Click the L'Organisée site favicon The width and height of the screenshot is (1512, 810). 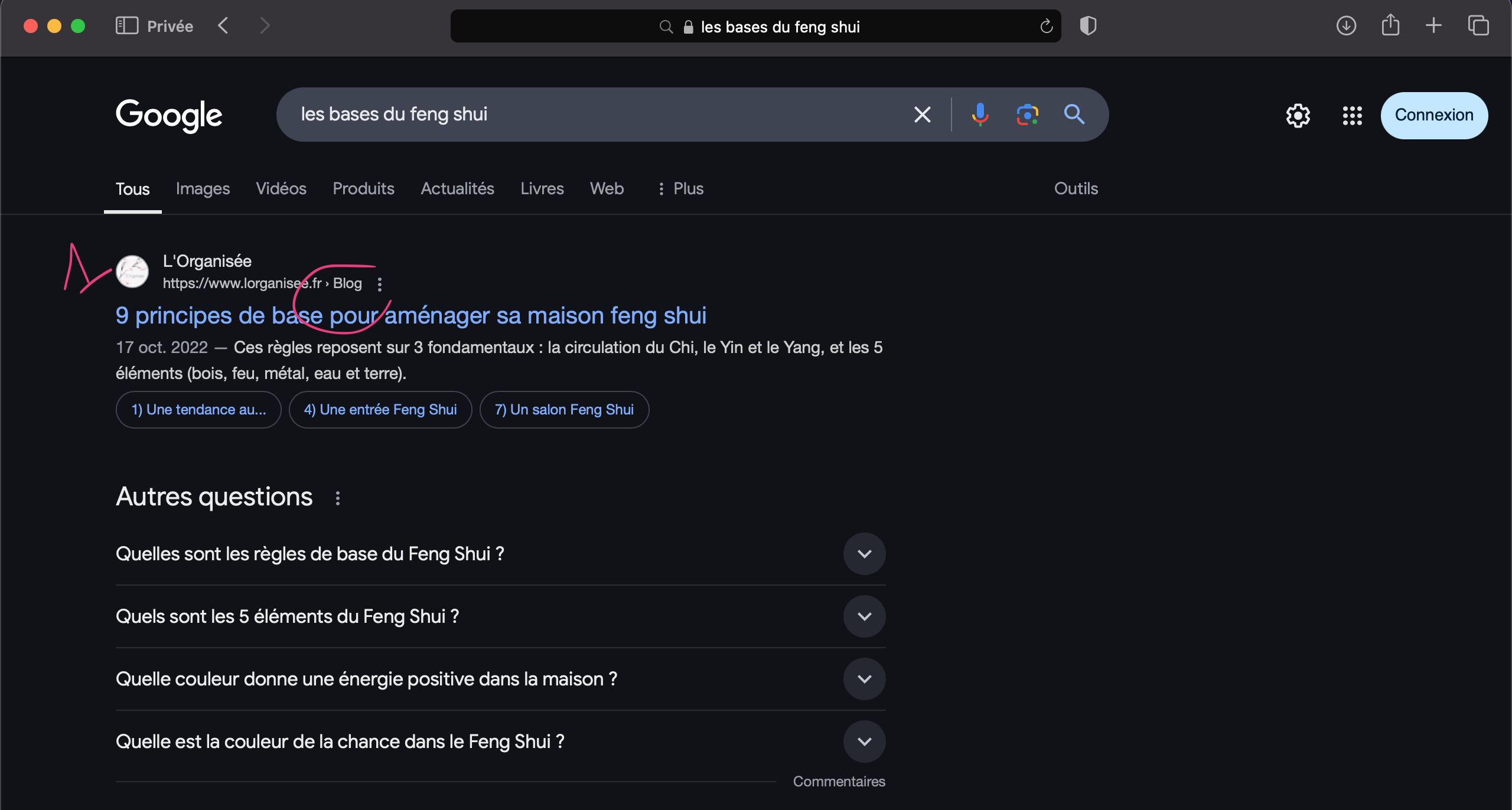coord(132,272)
